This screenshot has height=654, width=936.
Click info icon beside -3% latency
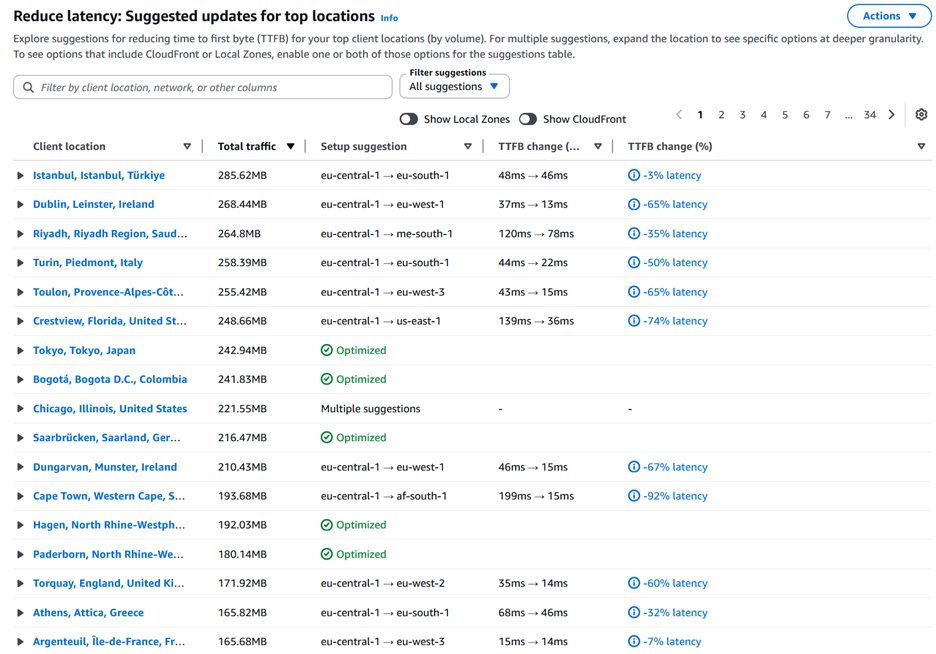633,175
